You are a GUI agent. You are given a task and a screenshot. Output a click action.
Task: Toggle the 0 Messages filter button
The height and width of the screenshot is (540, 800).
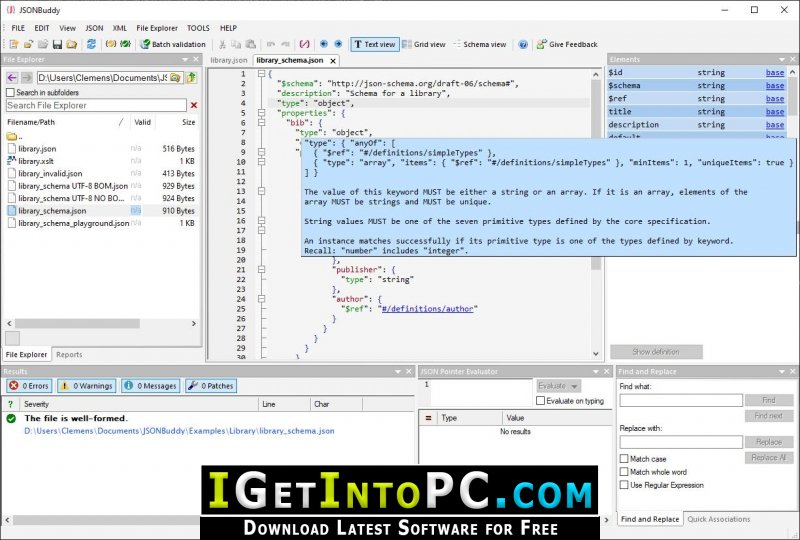(151, 386)
